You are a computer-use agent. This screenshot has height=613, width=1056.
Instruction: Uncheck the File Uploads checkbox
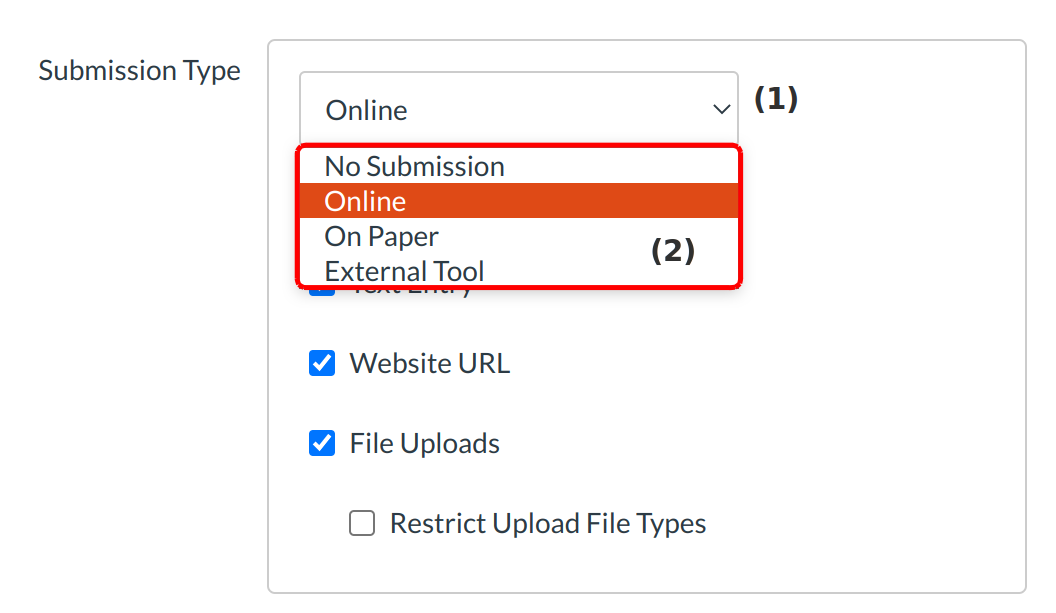tap(322, 443)
